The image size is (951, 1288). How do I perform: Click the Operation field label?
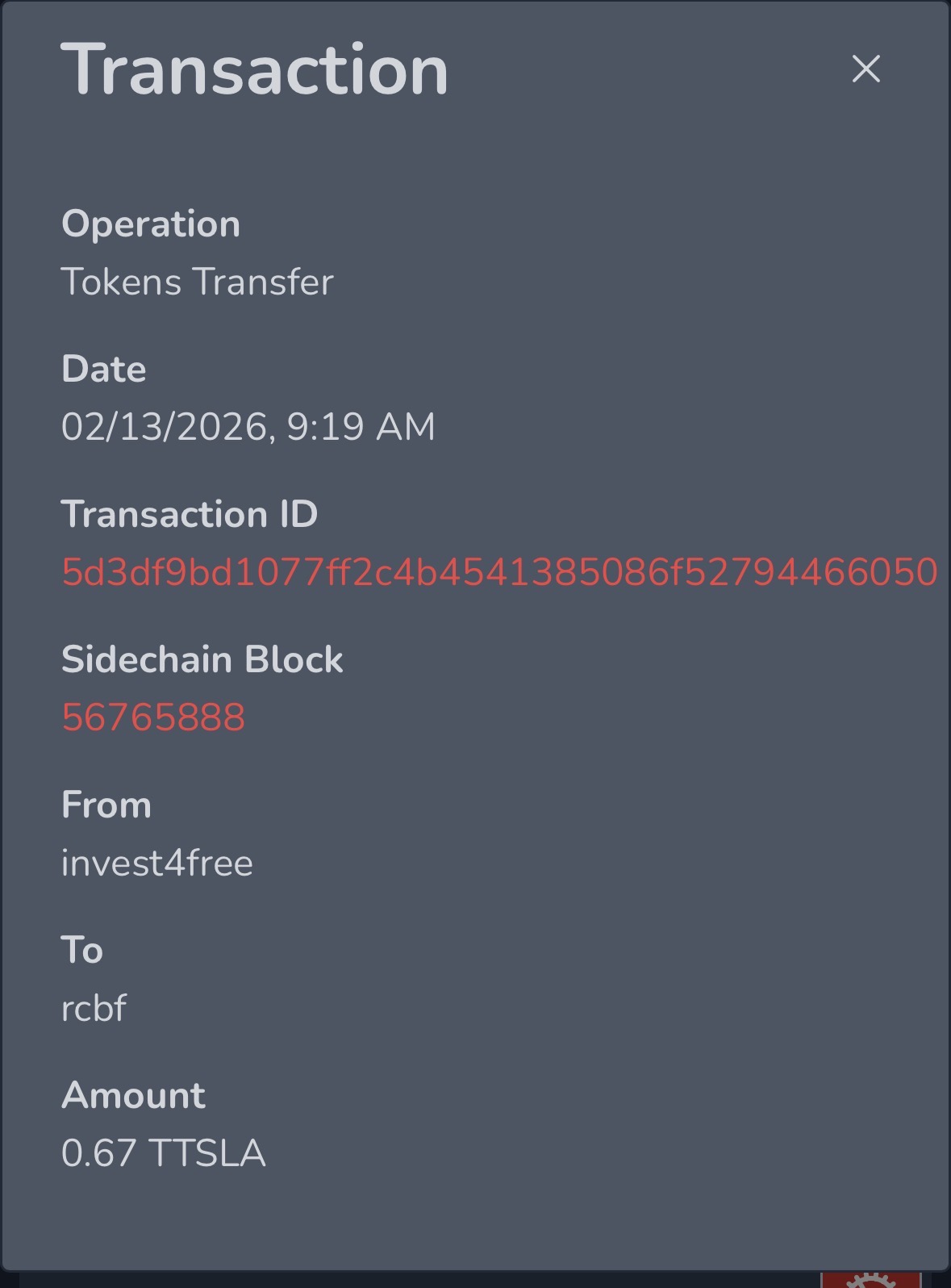click(151, 224)
